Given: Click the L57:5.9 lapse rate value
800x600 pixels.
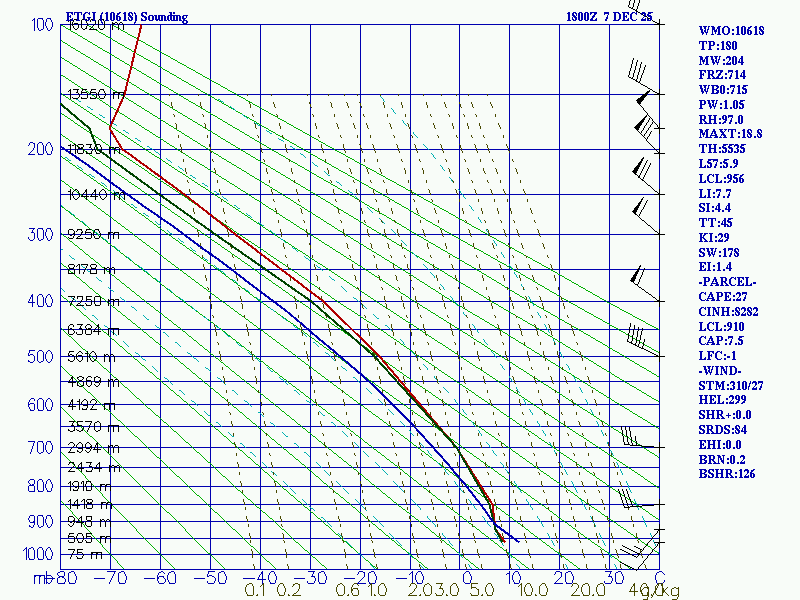Looking at the screenshot, I should [x=718, y=164].
